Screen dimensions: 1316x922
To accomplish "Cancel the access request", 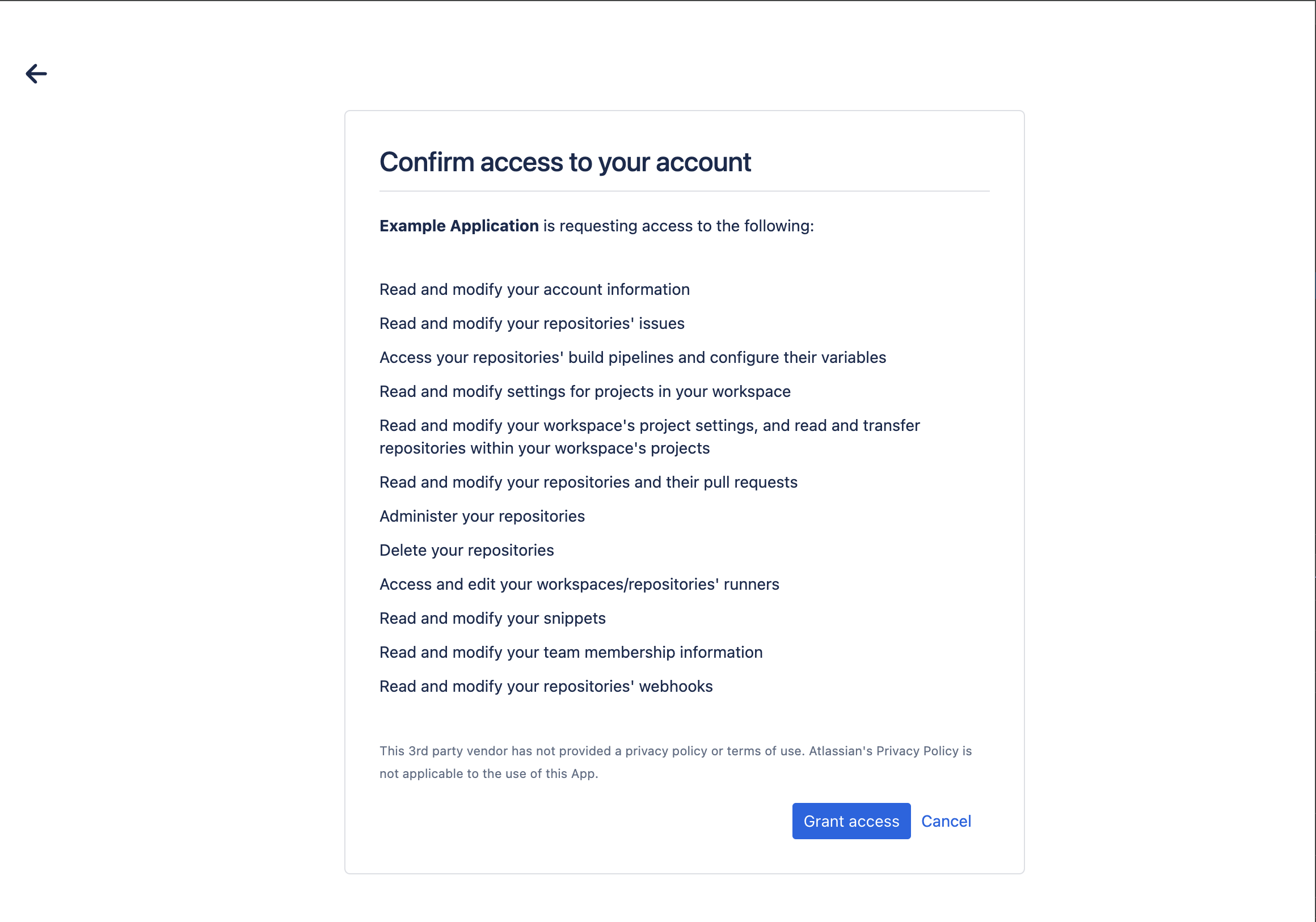I will 946,821.
